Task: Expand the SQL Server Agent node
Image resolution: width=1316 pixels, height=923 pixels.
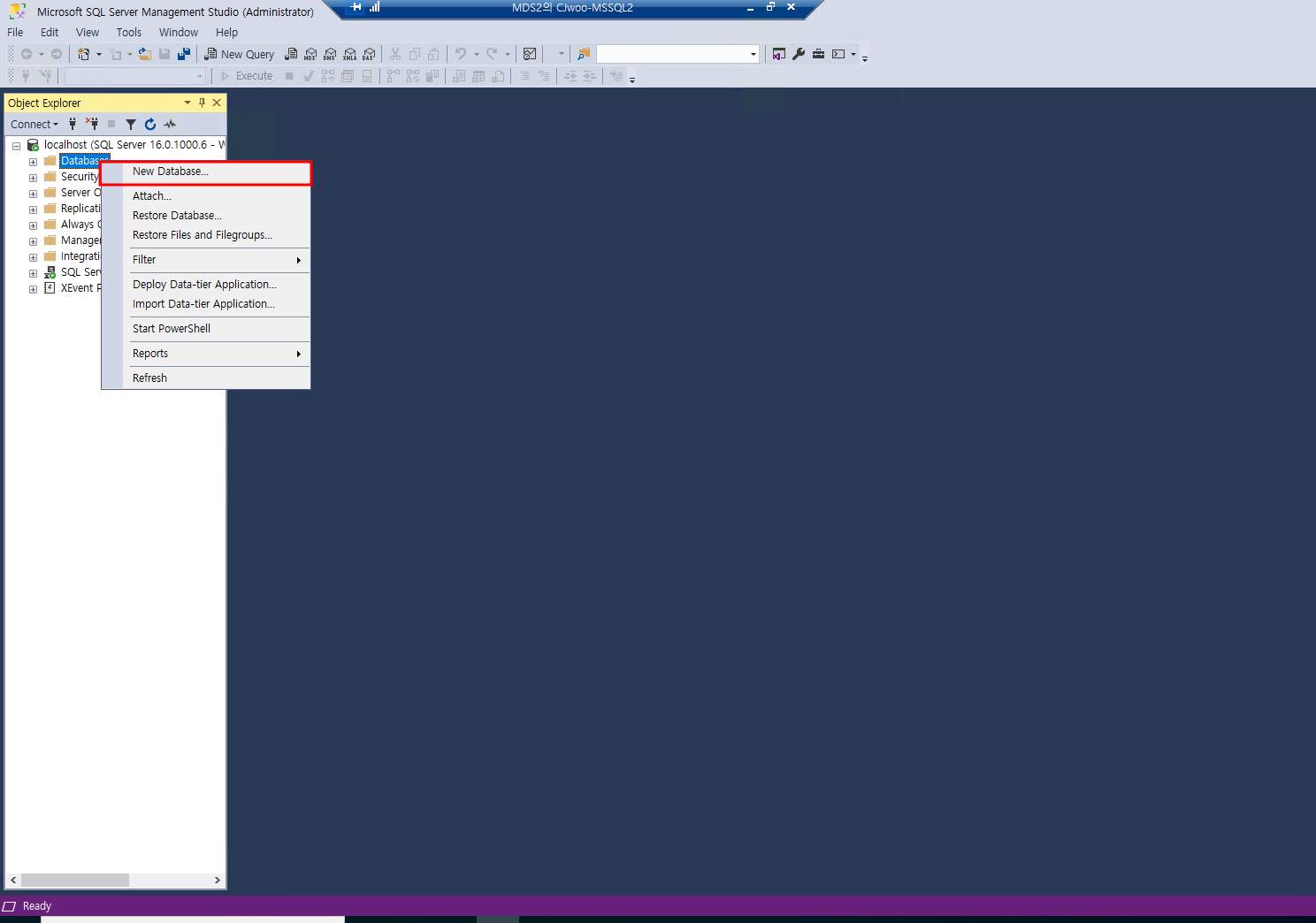Action: (33, 273)
